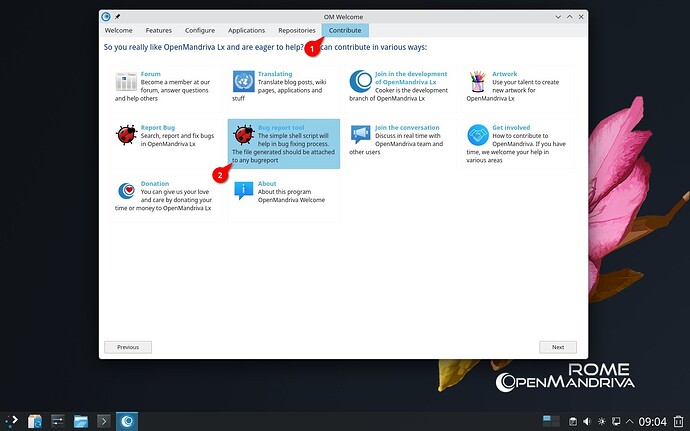Click the OM Welcome taskbar entry

(127, 421)
